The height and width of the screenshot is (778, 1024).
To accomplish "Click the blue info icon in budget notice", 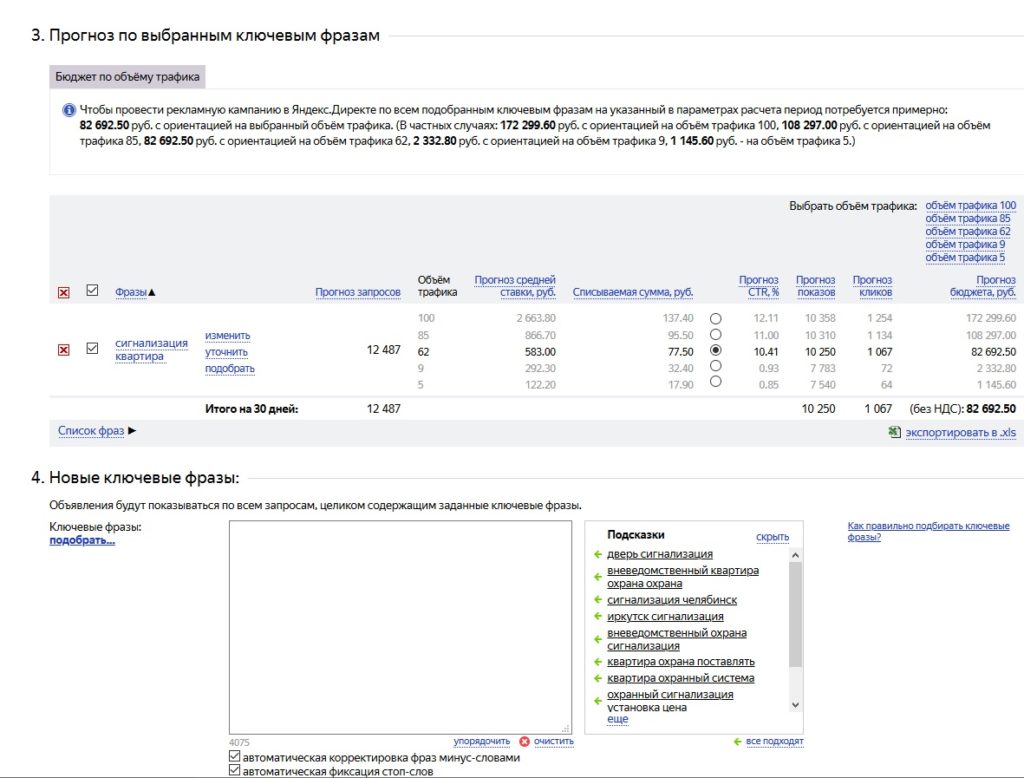I will (69, 110).
